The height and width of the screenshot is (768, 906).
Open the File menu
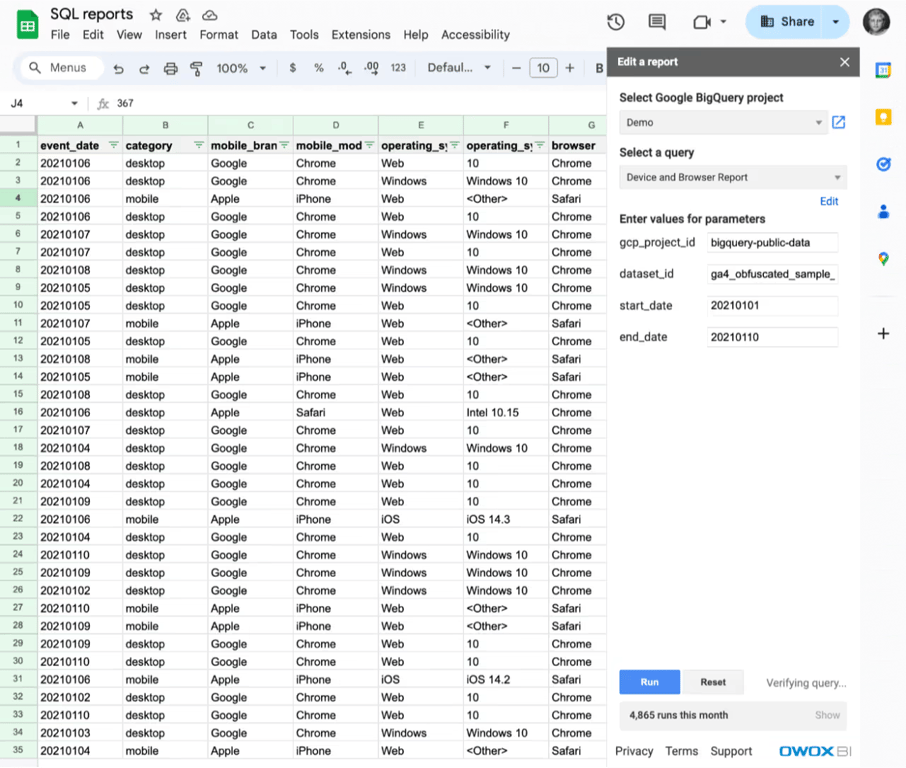pyautogui.click(x=60, y=35)
